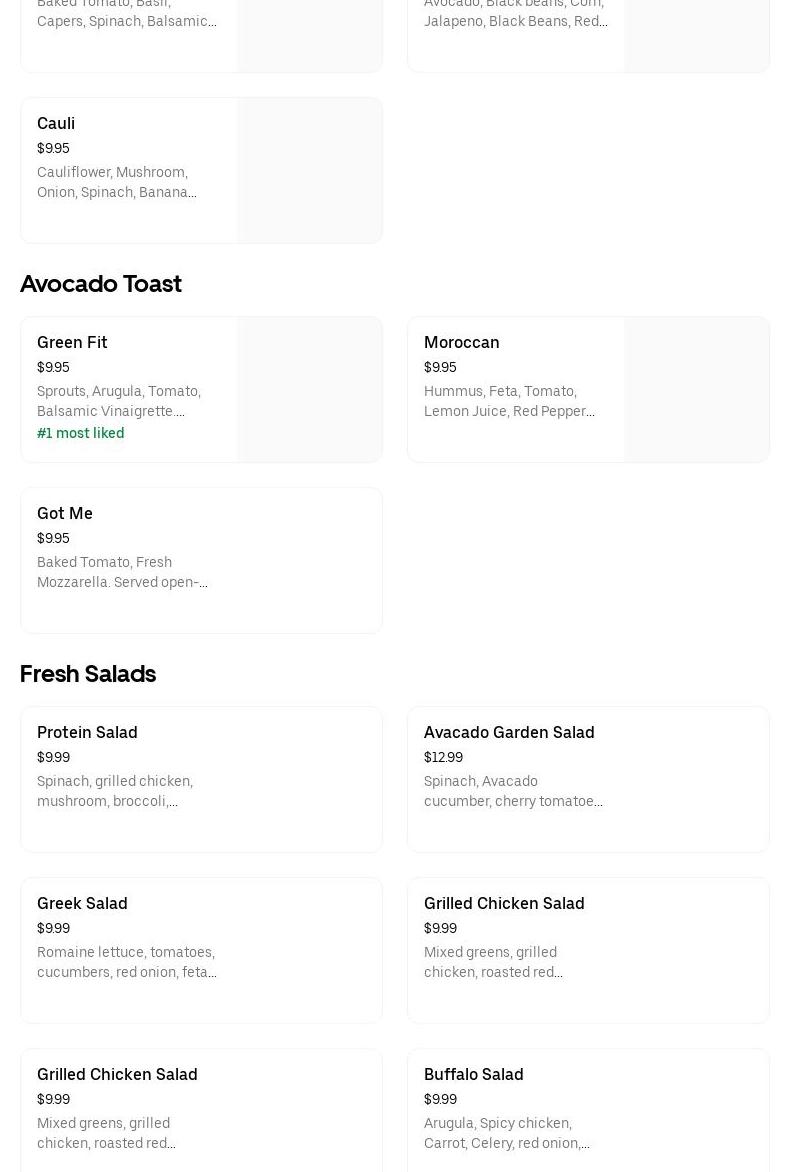The width and height of the screenshot is (804, 1172).
Task: Choose the Got Me toast item
Action: [x=65, y=514]
